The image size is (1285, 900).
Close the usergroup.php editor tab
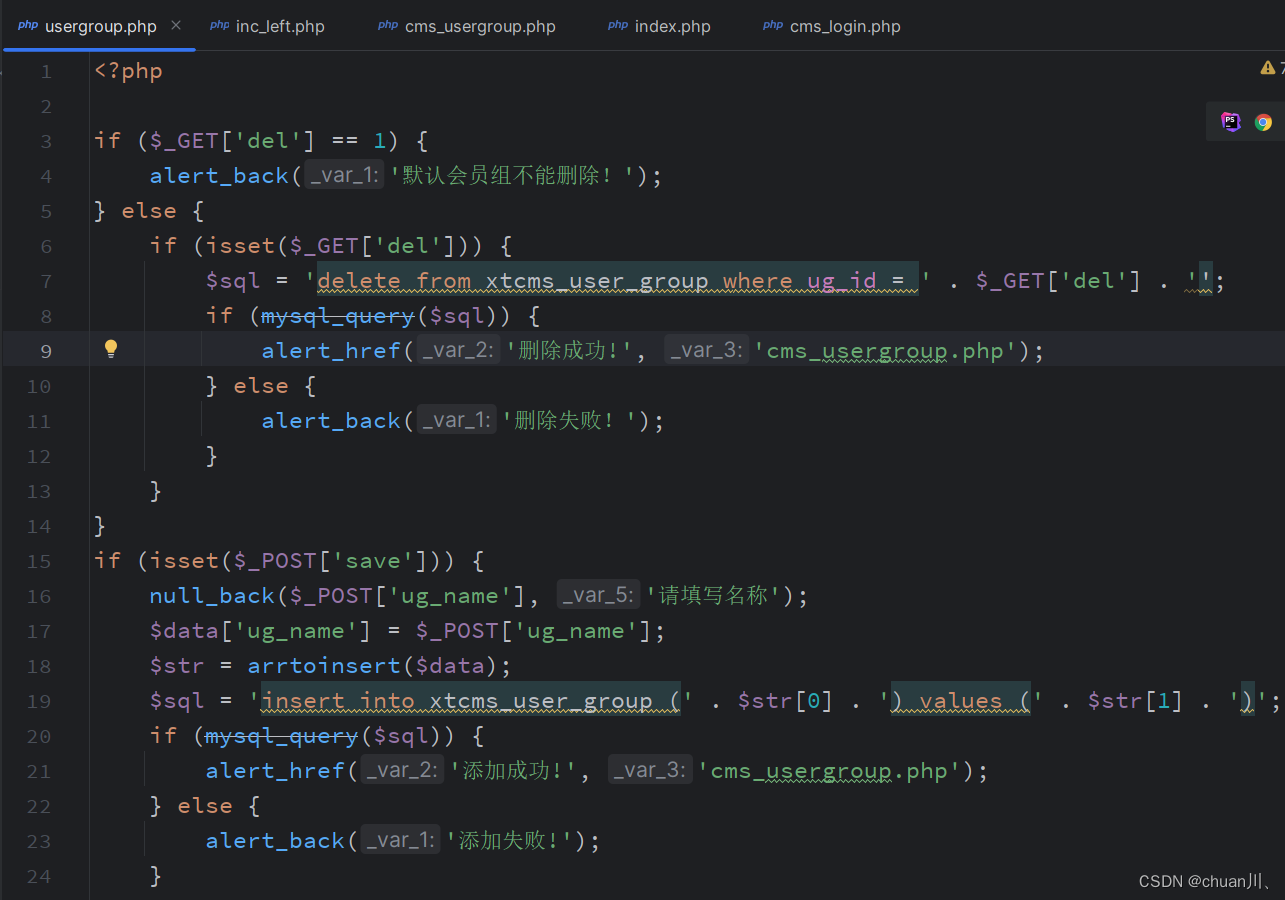click(x=176, y=26)
